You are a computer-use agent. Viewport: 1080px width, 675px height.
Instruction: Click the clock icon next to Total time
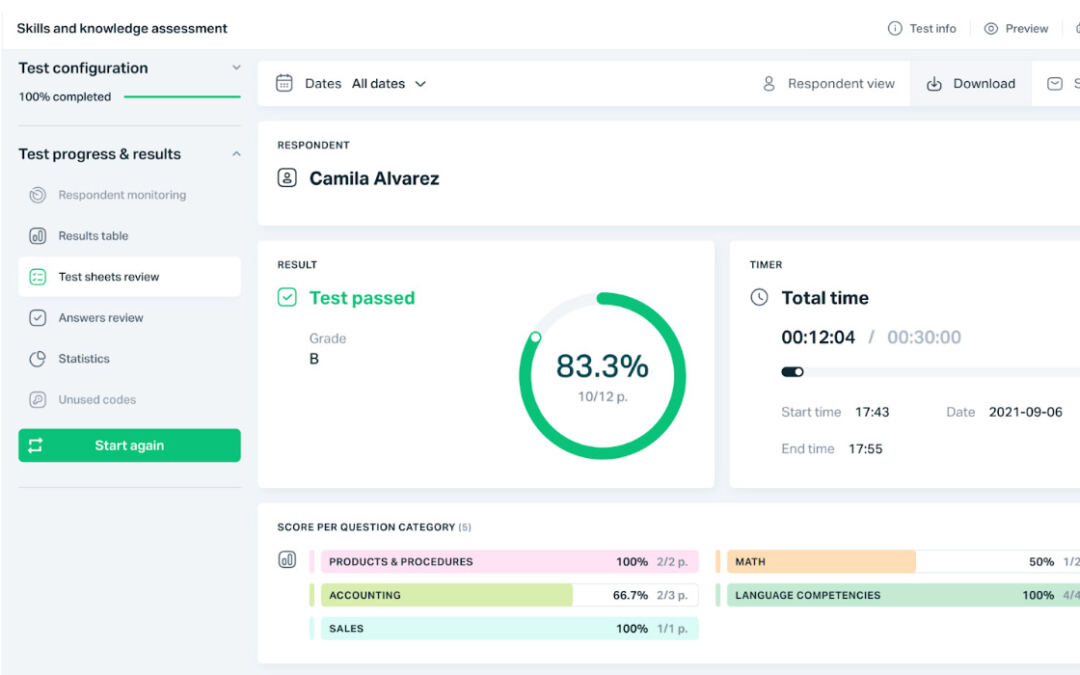click(760, 297)
